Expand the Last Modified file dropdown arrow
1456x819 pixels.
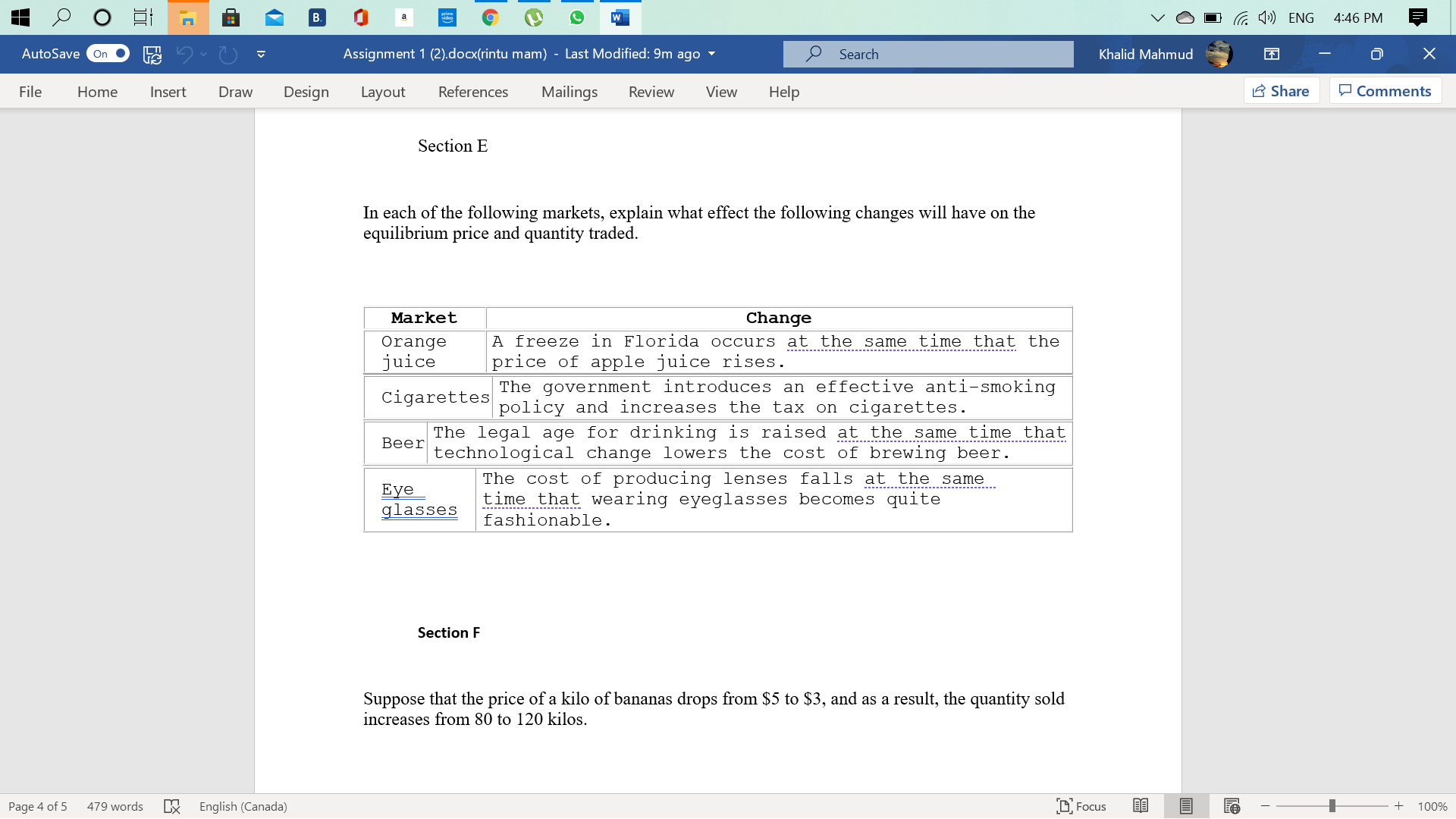point(711,54)
